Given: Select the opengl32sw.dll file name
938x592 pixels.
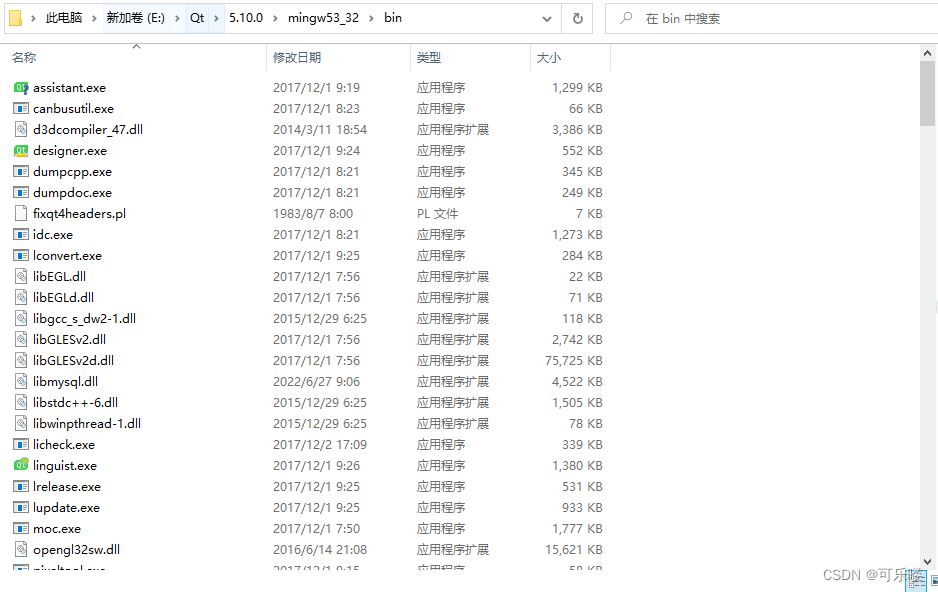Looking at the screenshot, I should click(x=76, y=550).
